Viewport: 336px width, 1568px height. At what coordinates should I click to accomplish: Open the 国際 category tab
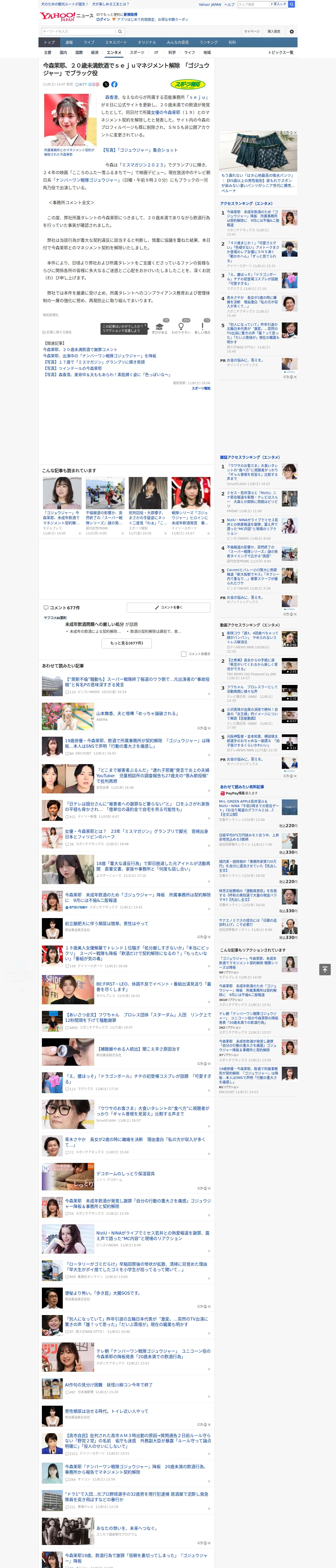(x=79, y=52)
